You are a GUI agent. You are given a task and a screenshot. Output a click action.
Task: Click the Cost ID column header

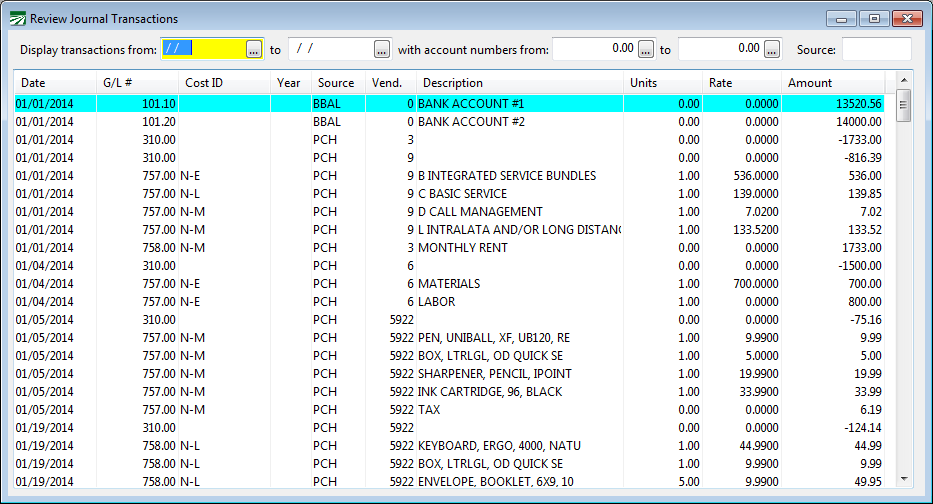tap(225, 83)
